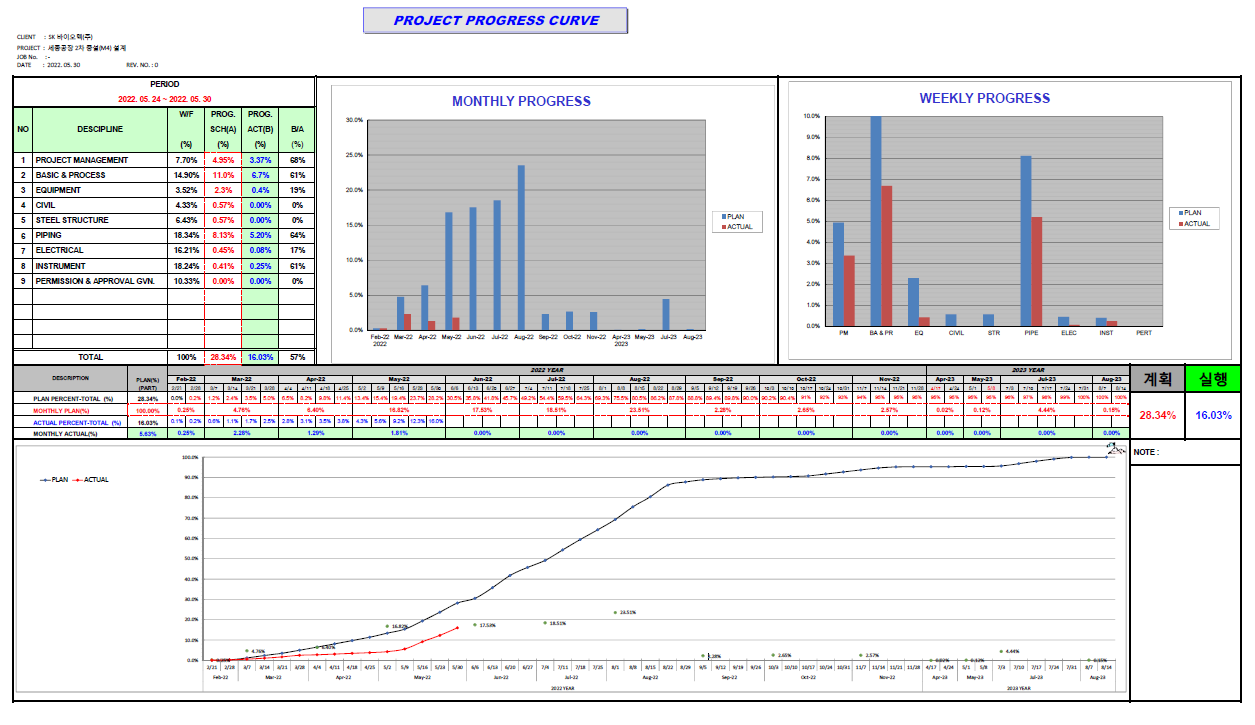The width and height of the screenshot is (1255, 725).
Task: Select the 2022 YEAR header above timeline table
Action: point(547,369)
